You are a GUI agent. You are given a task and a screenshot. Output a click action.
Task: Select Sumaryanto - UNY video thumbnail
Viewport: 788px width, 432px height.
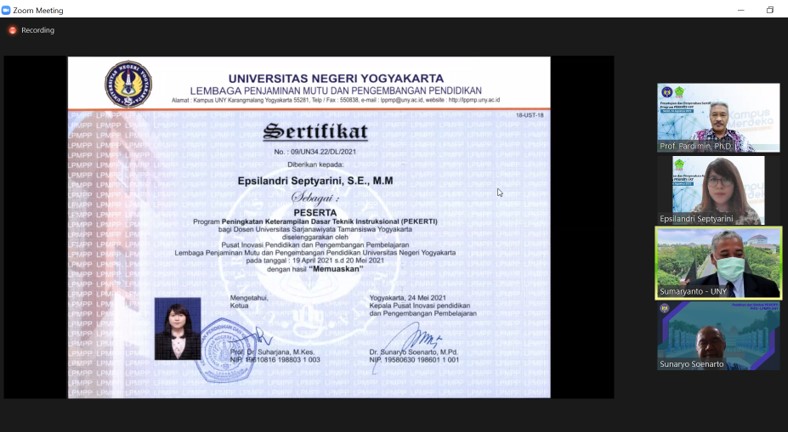tap(719, 263)
